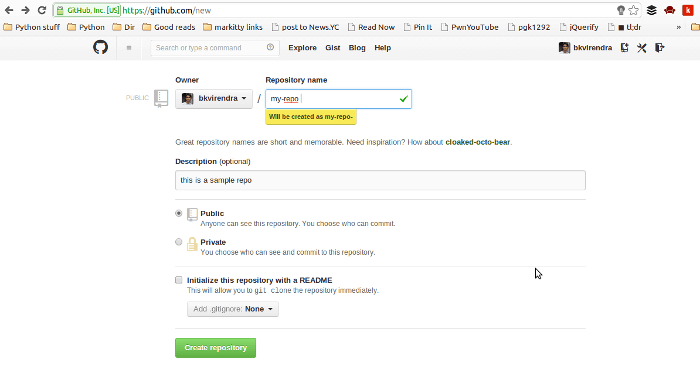Open the markitty links bookmarks folder
The width and height of the screenshot is (700, 380).
tap(233, 27)
